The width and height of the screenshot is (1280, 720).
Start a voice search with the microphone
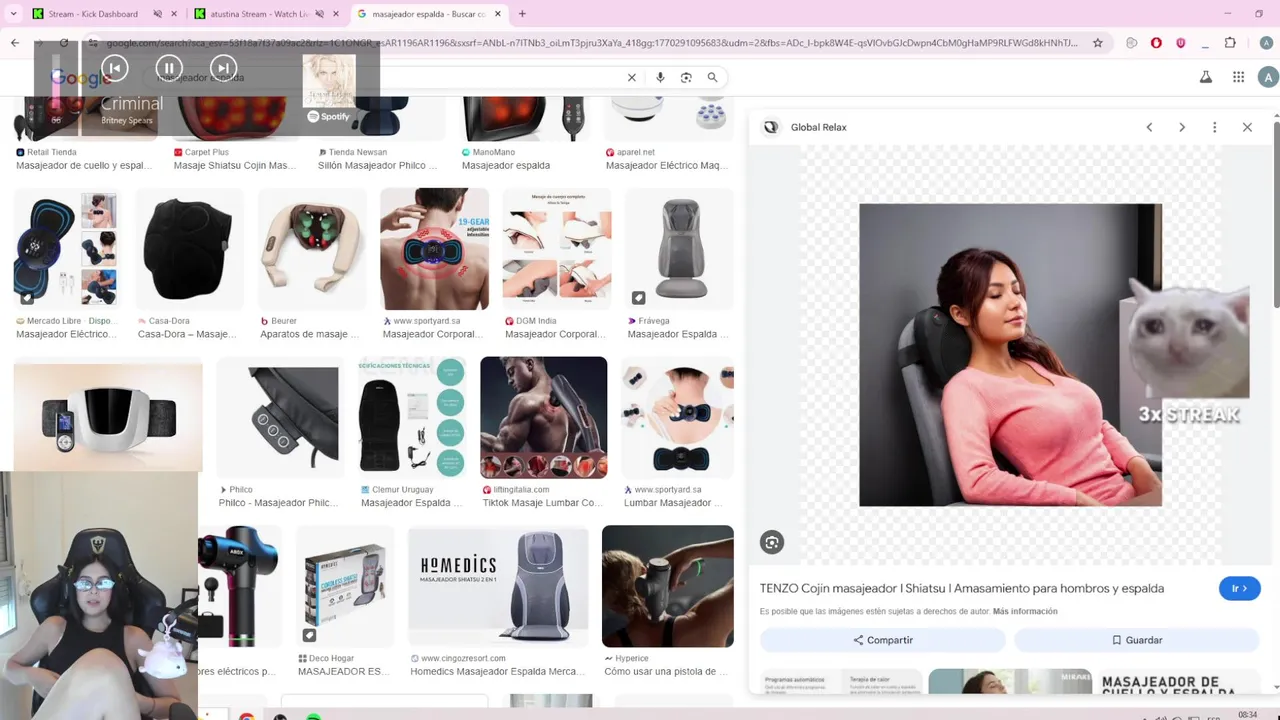click(x=660, y=77)
